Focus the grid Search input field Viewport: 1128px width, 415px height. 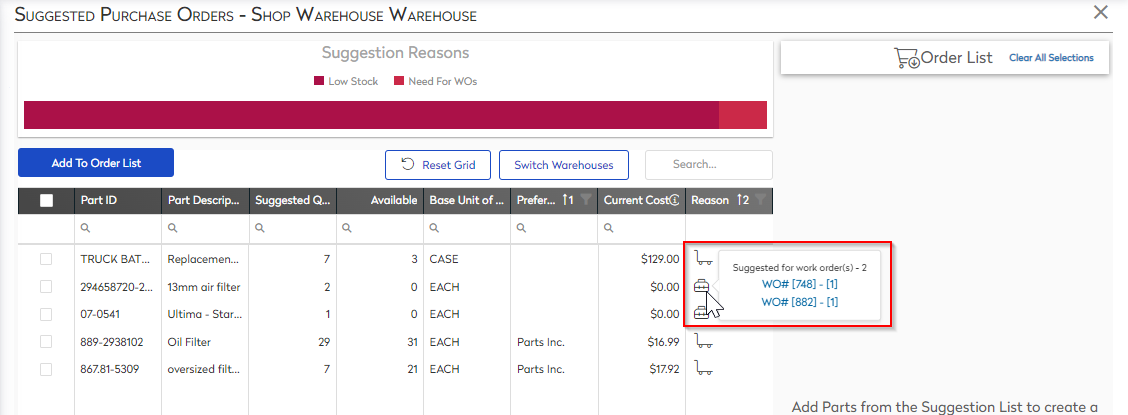[708, 165]
